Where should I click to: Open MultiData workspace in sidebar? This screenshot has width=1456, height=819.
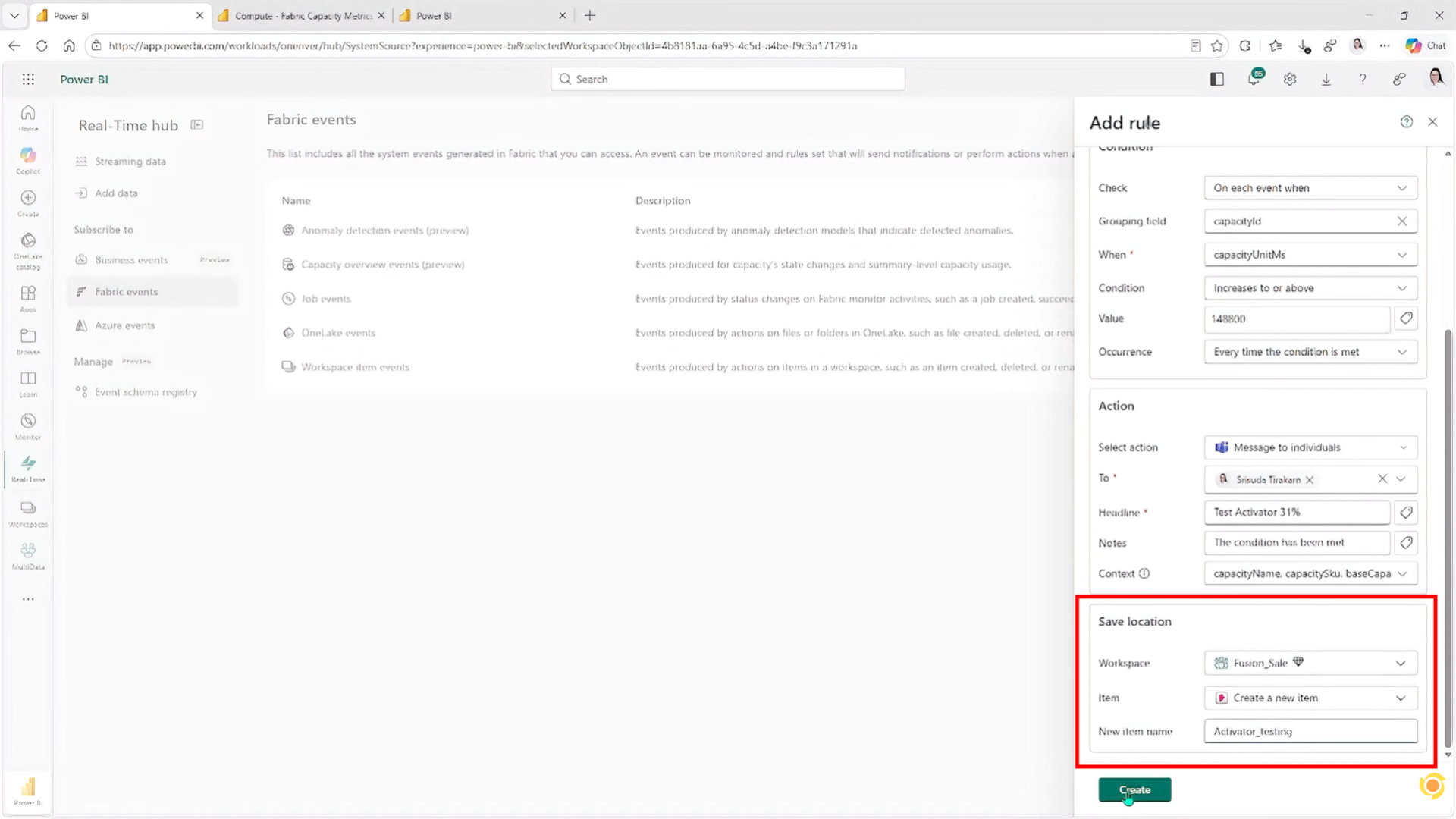(28, 555)
